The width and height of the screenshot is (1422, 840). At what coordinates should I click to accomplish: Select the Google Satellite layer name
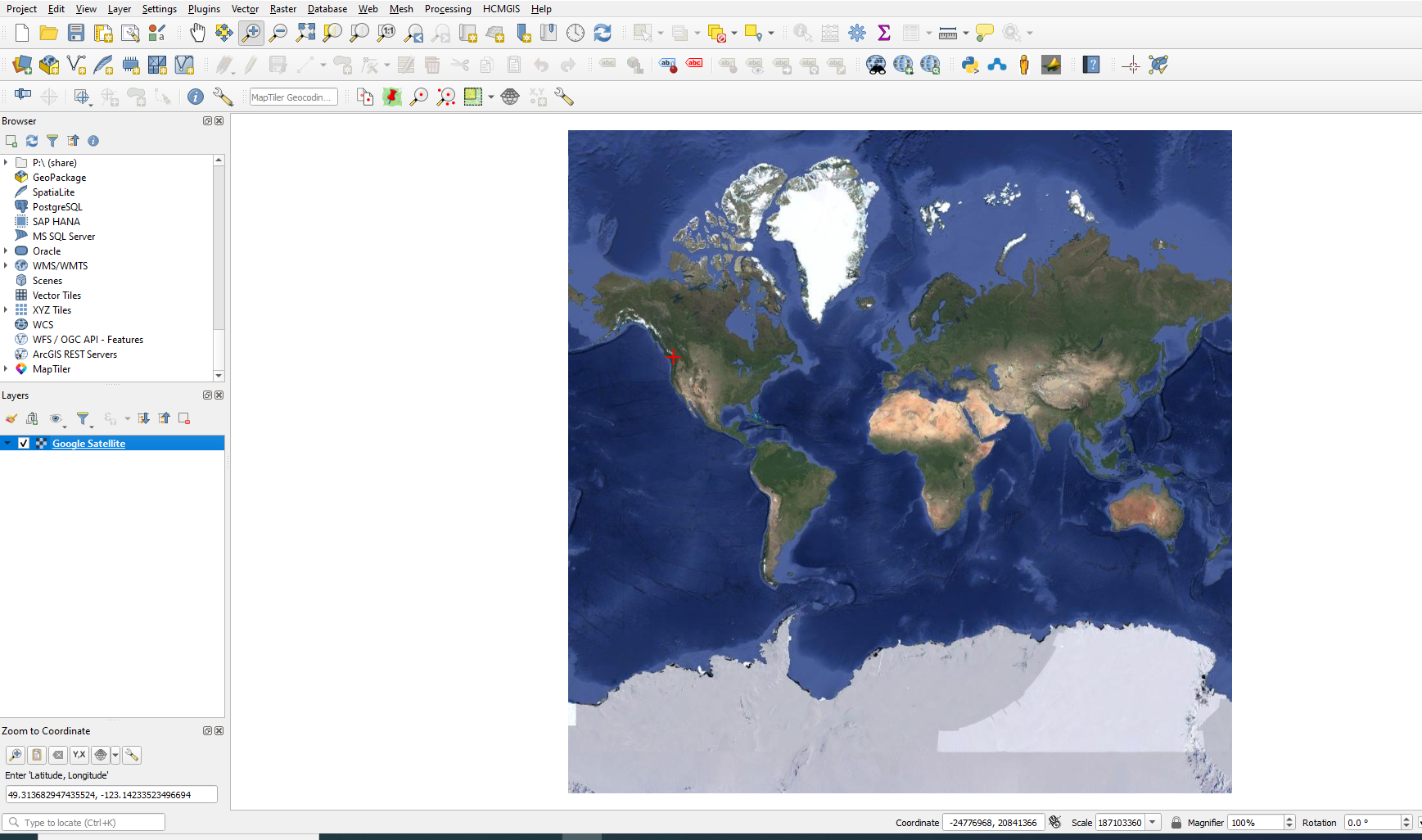tap(88, 443)
